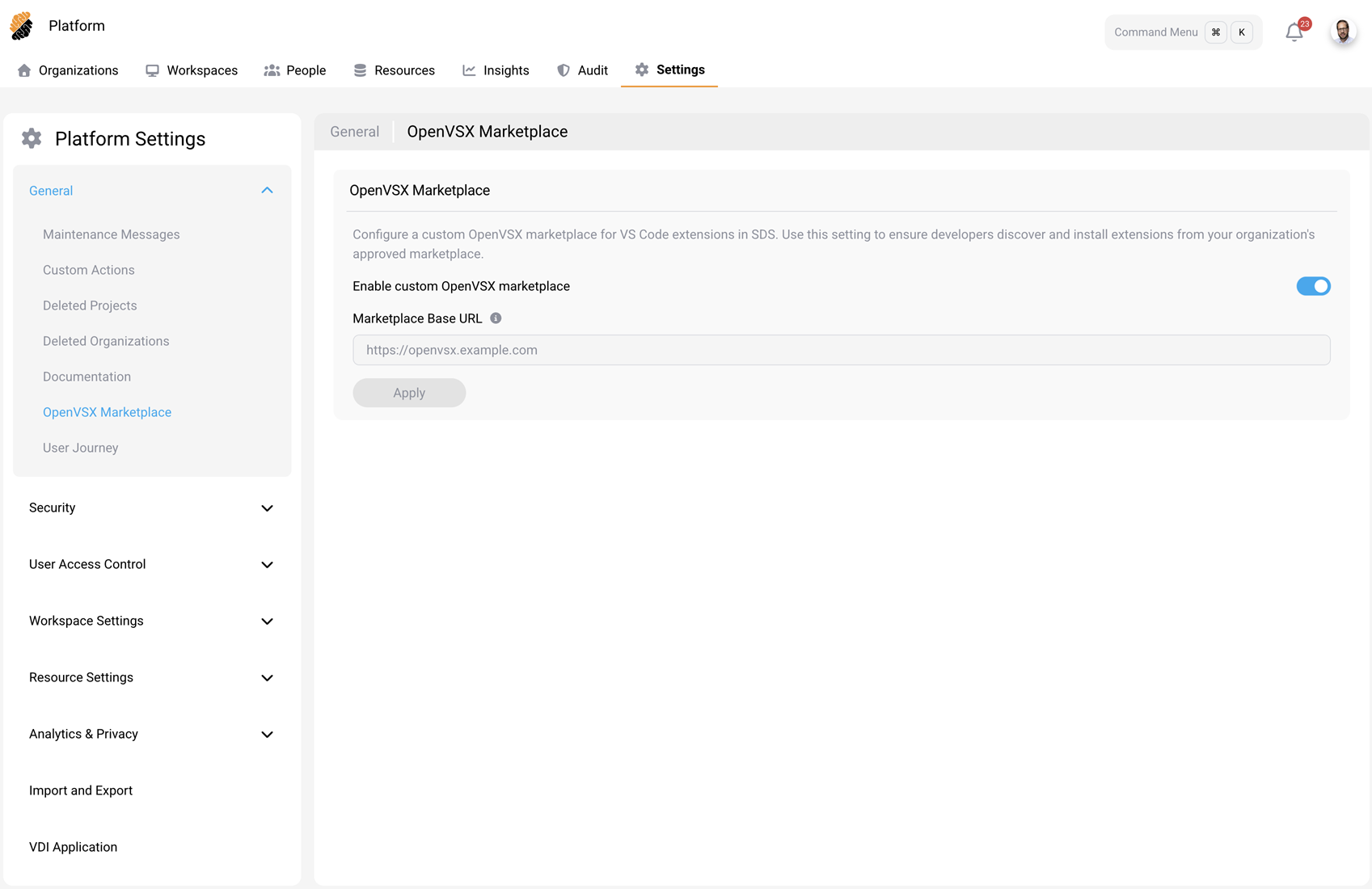Click the Marketplace Base URL info icon
The height and width of the screenshot is (889, 1372).
click(x=496, y=318)
